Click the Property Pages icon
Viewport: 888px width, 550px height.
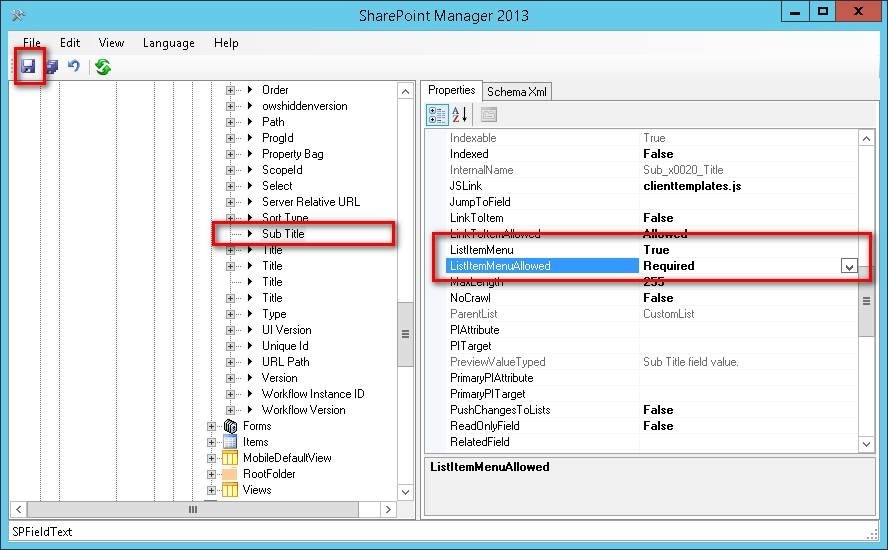(x=489, y=115)
